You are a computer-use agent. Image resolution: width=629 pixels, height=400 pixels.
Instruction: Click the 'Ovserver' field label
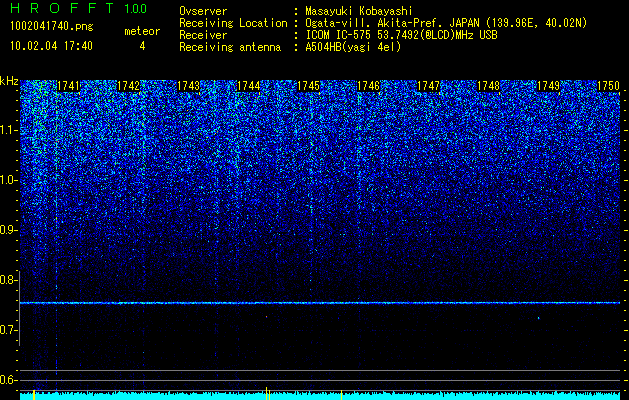[203, 11]
